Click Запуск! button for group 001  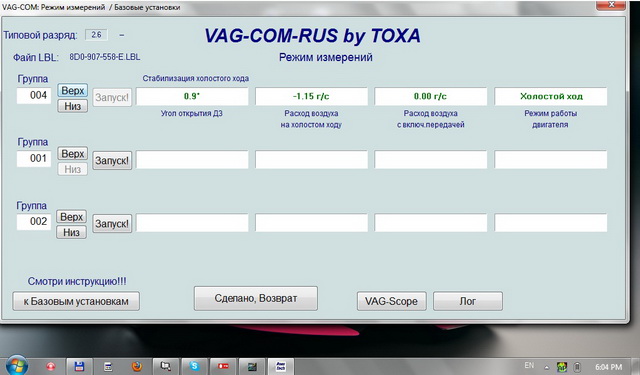(112, 160)
